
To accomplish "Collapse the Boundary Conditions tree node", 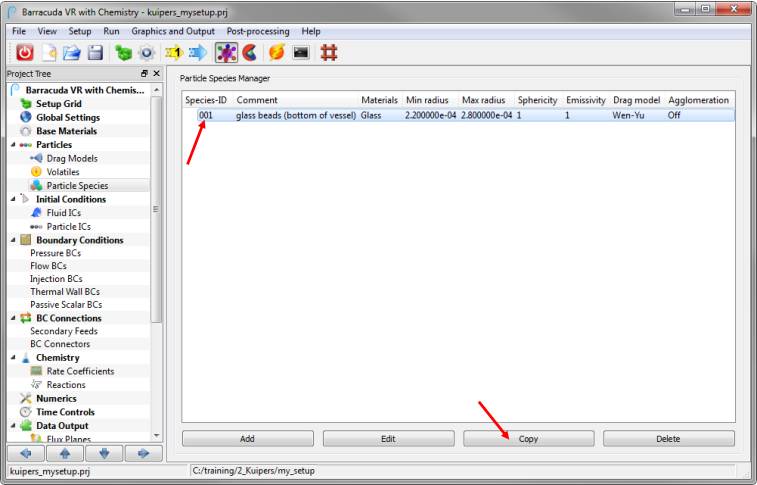I will [x=13, y=240].
